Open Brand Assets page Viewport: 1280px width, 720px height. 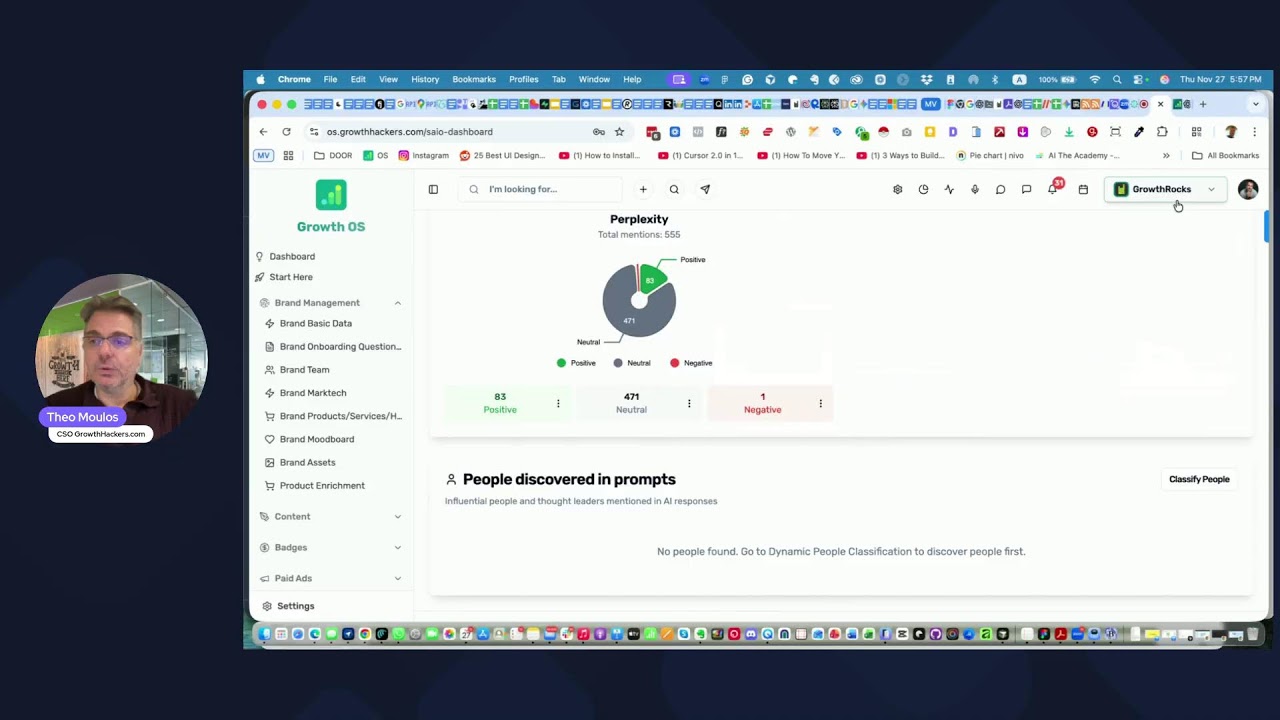pyautogui.click(x=307, y=462)
